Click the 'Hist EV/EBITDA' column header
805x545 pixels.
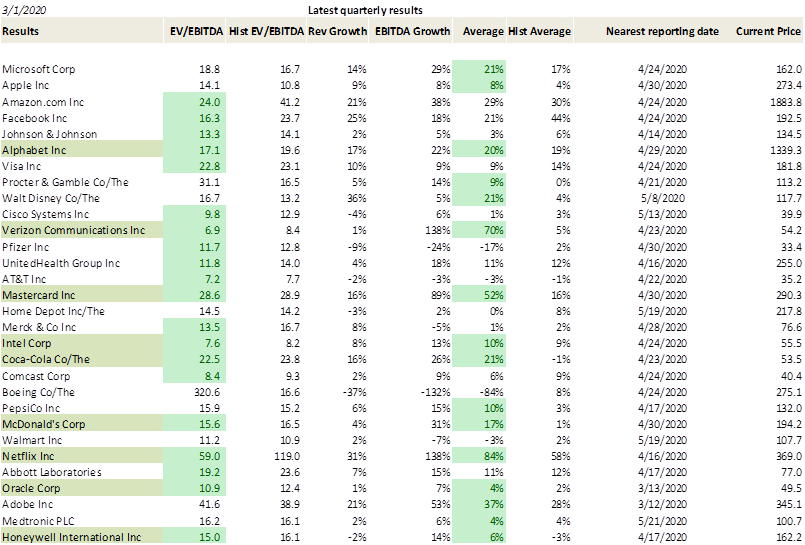point(266,31)
